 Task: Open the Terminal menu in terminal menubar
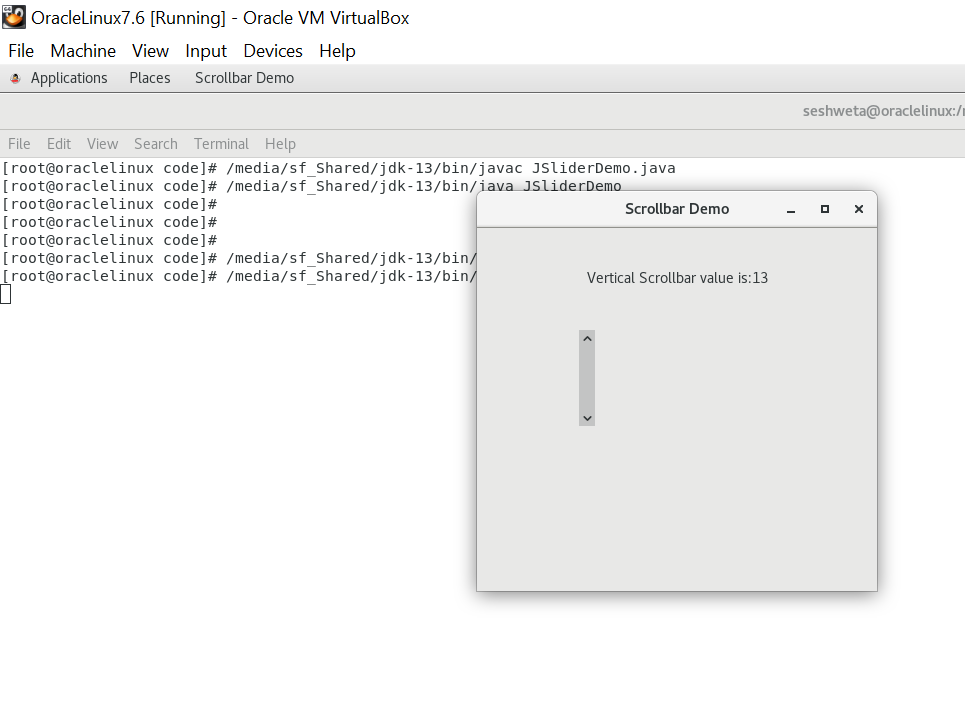coord(221,144)
